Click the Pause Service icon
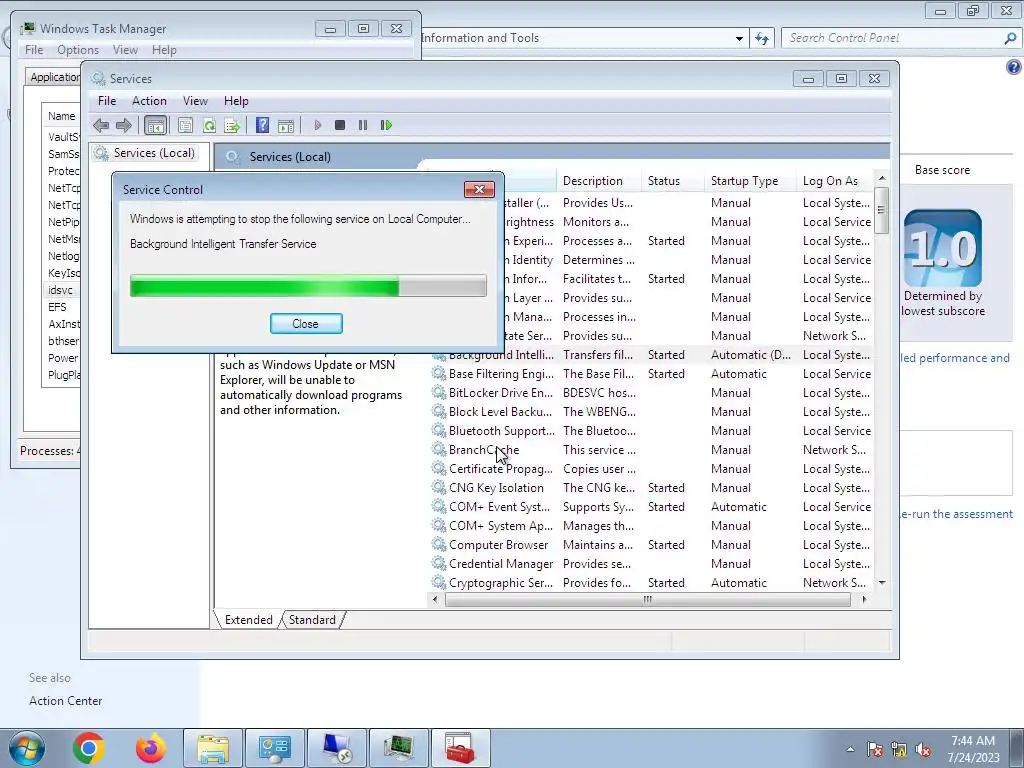Screen dimensions: 1024x768 [362, 125]
